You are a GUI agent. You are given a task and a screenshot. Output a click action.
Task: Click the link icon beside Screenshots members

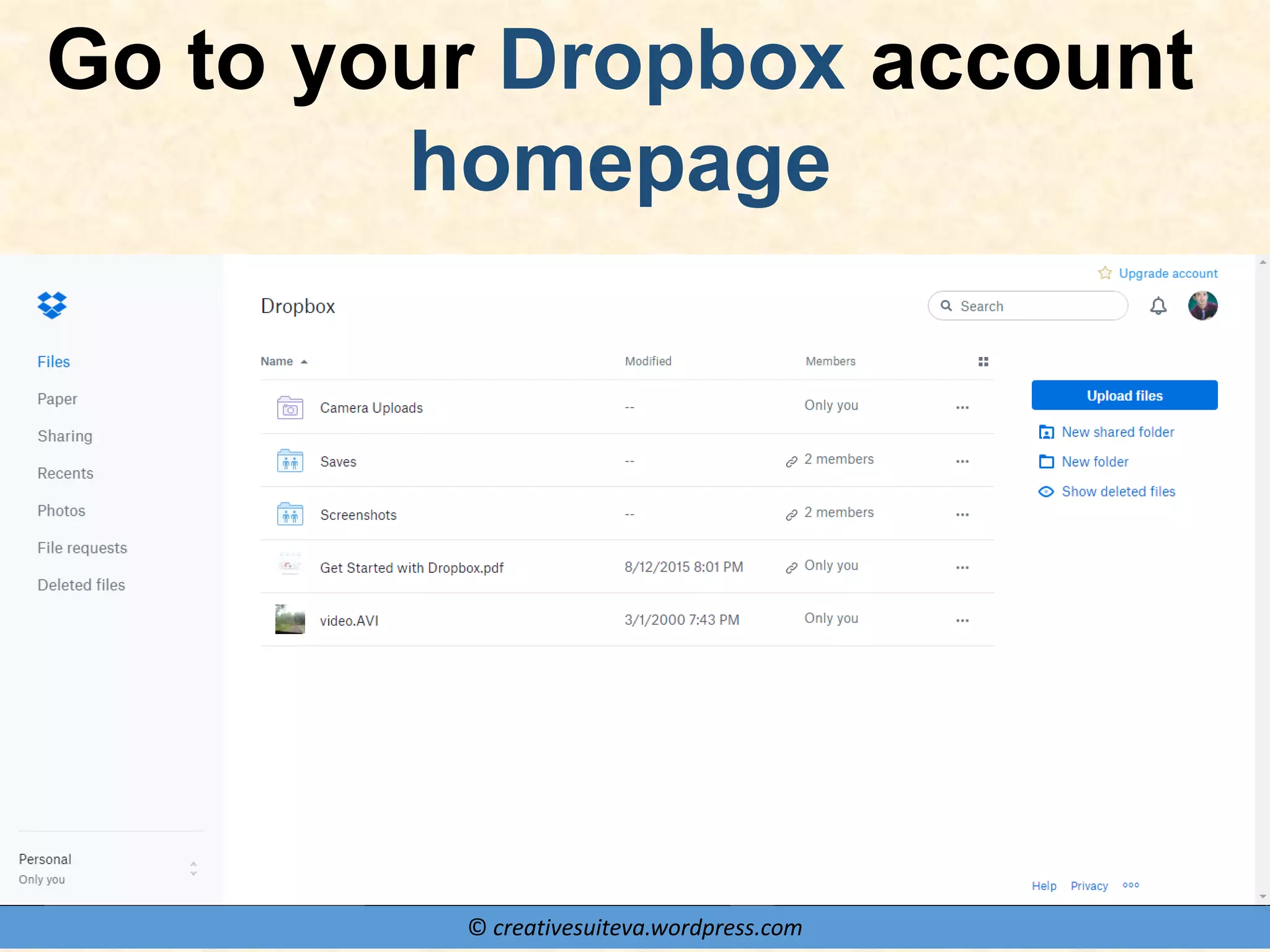[791, 514]
